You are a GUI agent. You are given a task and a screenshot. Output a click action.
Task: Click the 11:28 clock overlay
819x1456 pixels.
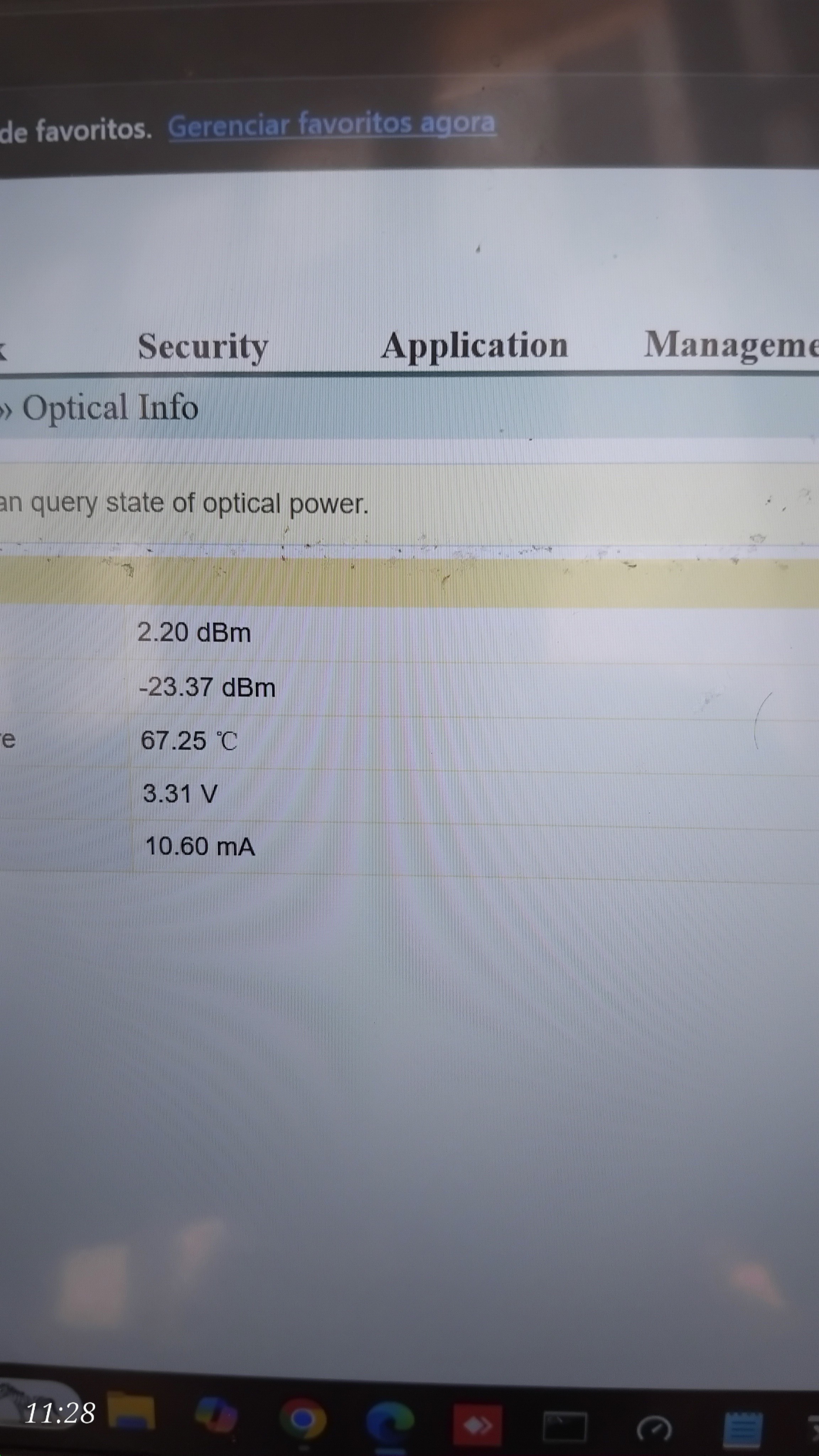[x=60, y=1413]
